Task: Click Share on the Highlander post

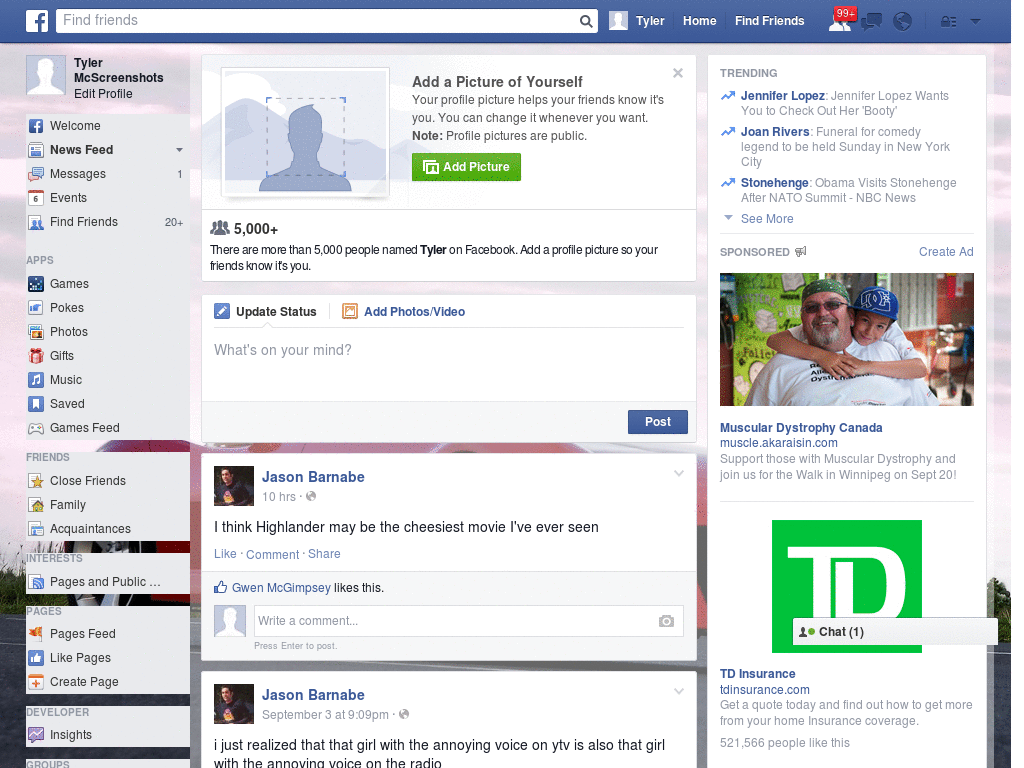Action: (x=324, y=554)
